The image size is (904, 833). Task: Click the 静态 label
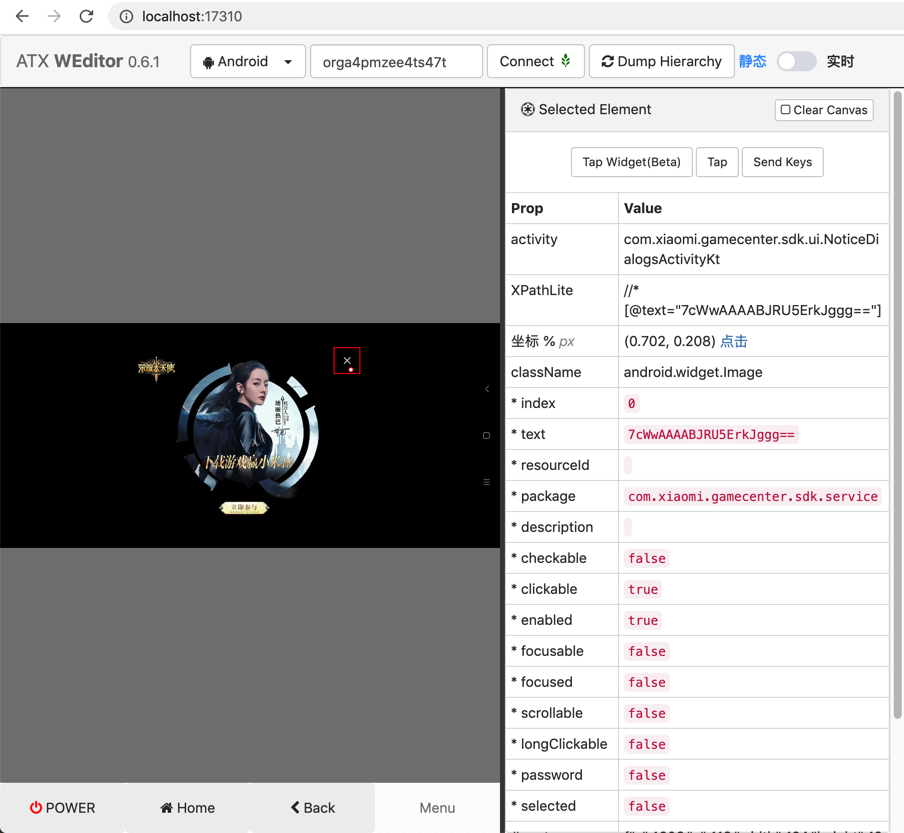coord(752,61)
